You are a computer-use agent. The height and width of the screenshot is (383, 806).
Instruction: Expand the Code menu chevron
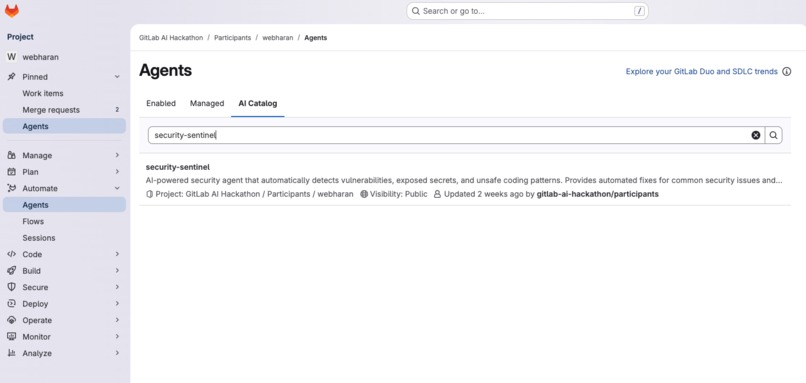(x=117, y=254)
